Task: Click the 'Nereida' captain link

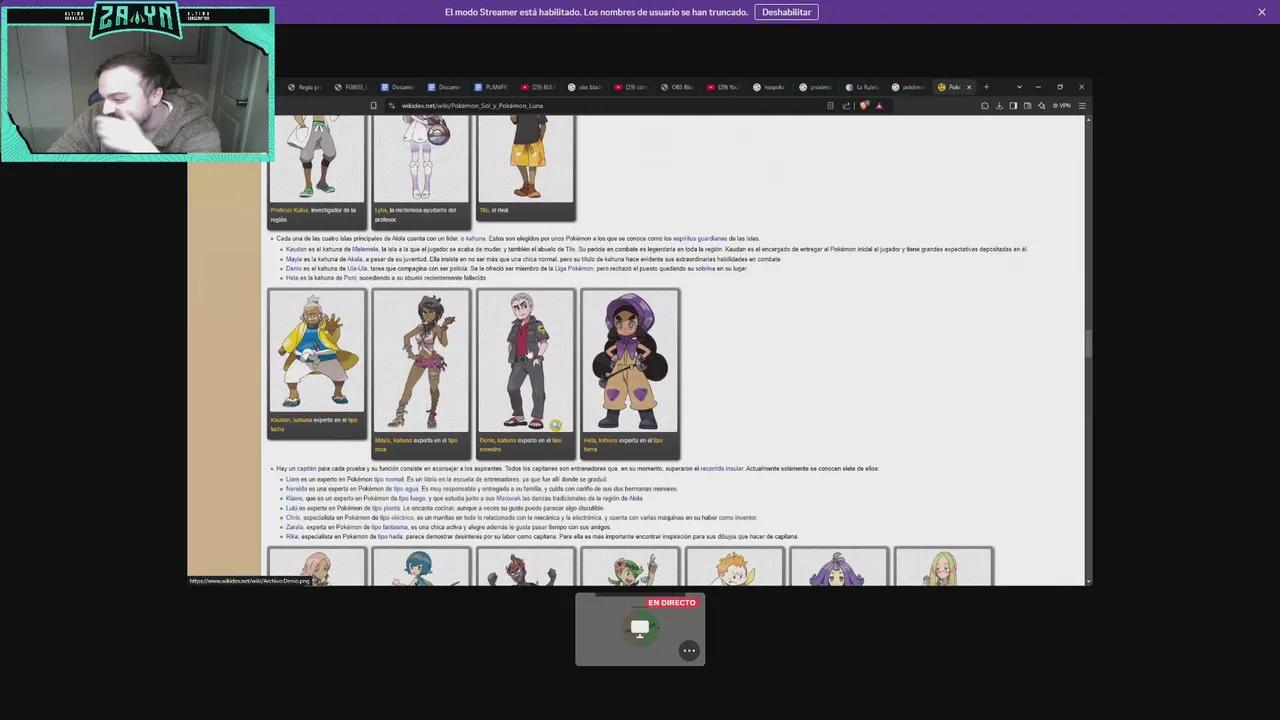Action: pos(296,489)
